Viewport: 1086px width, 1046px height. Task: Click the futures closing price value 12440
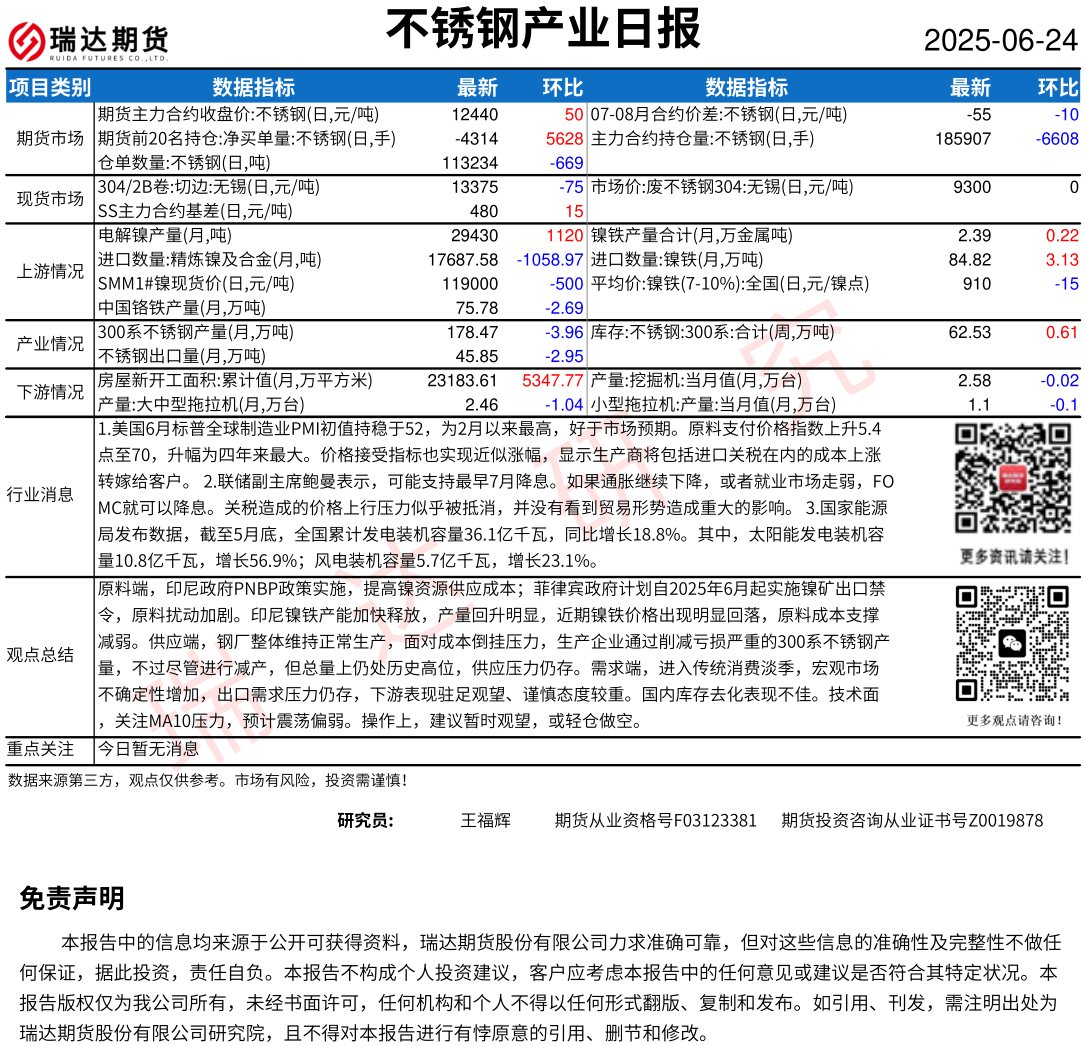click(x=474, y=115)
